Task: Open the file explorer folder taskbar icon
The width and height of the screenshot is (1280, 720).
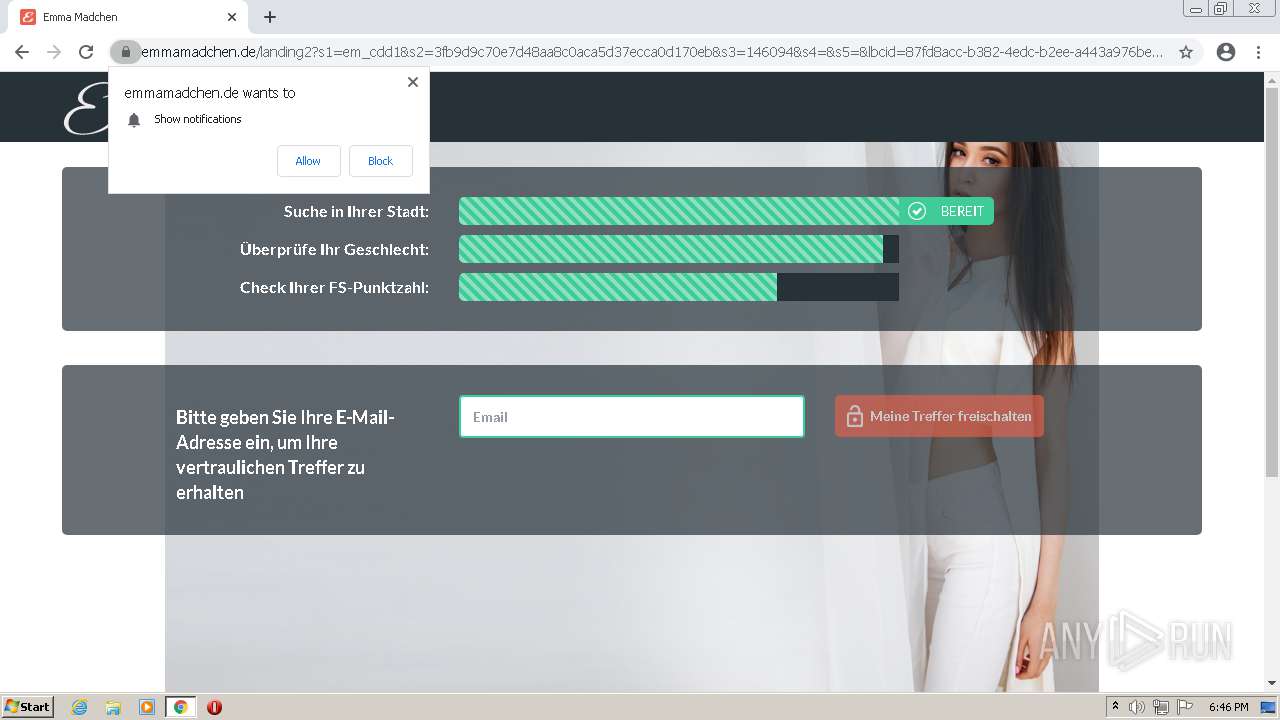Action: coord(113,707)
